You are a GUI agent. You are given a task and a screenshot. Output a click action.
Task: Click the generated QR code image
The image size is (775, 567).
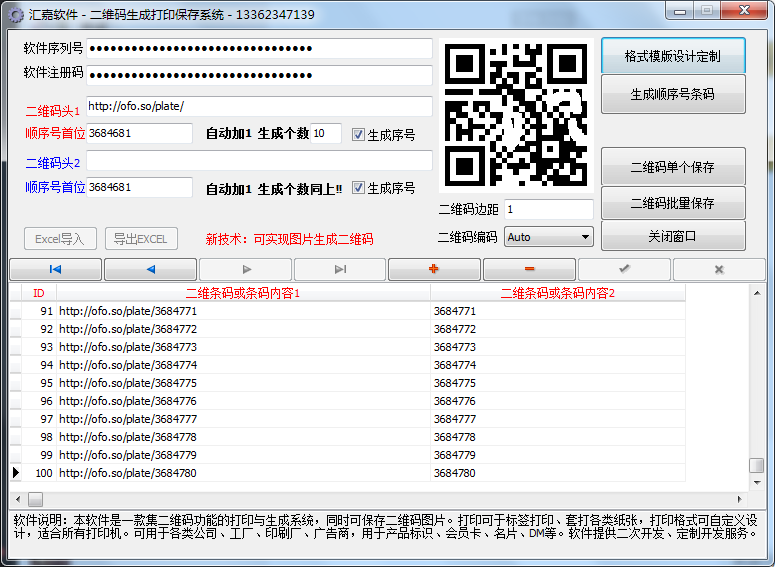[516, 115]
